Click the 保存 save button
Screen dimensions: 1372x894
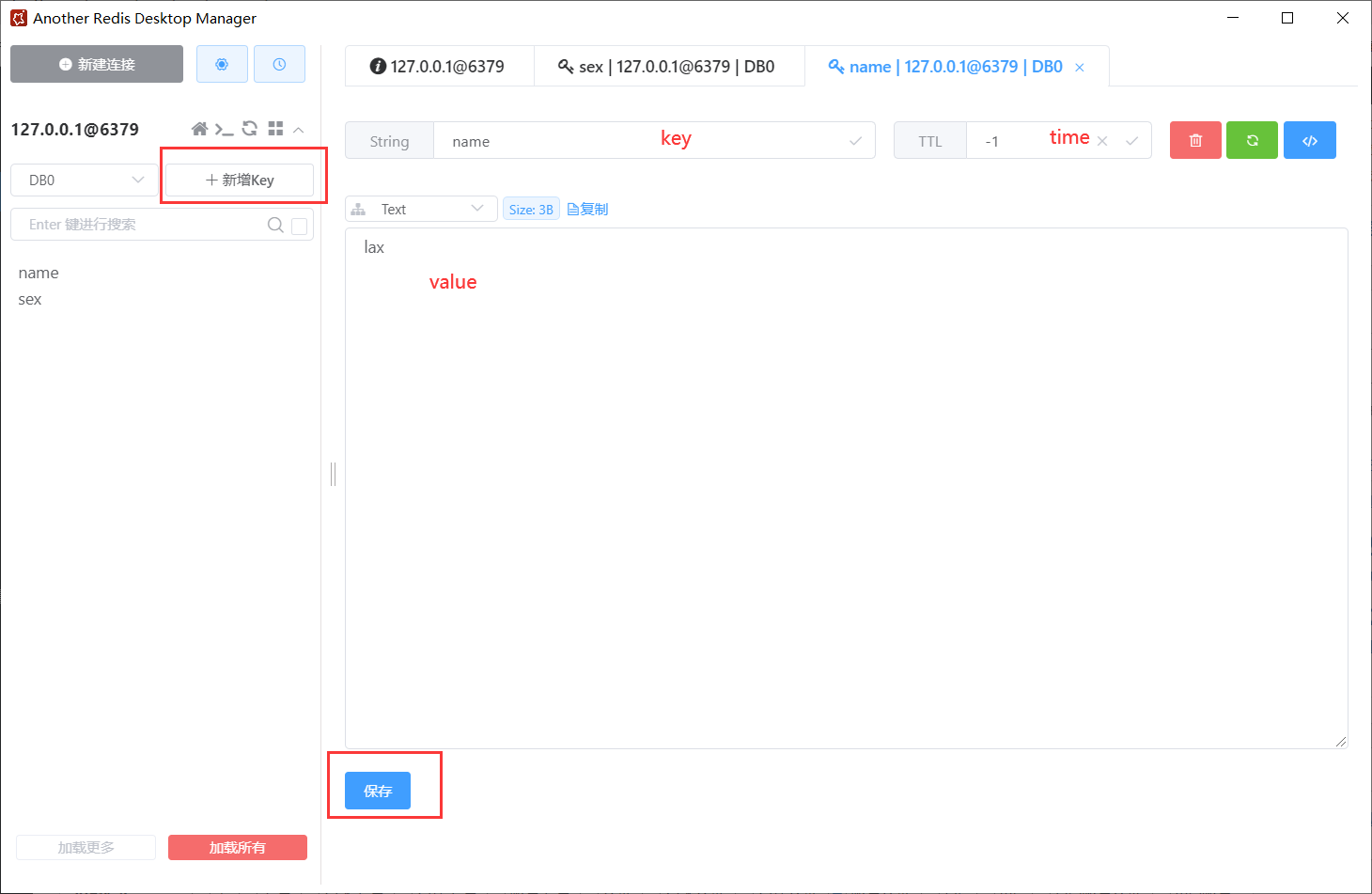[378, 791]
